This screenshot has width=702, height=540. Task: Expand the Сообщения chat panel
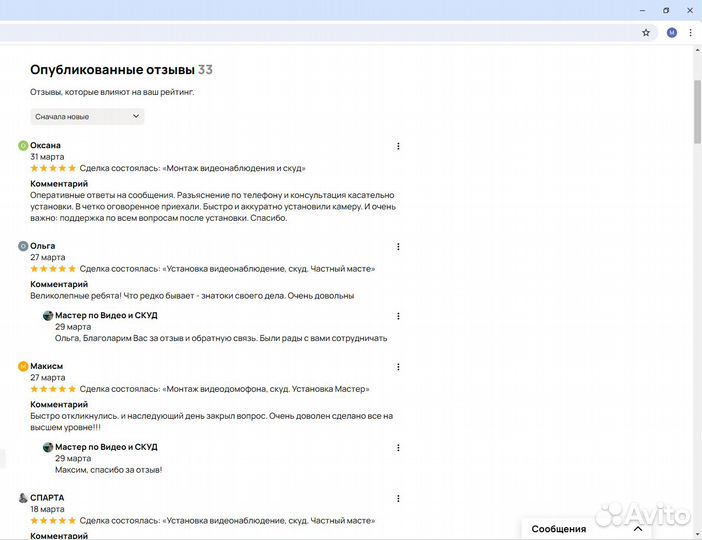586,529
